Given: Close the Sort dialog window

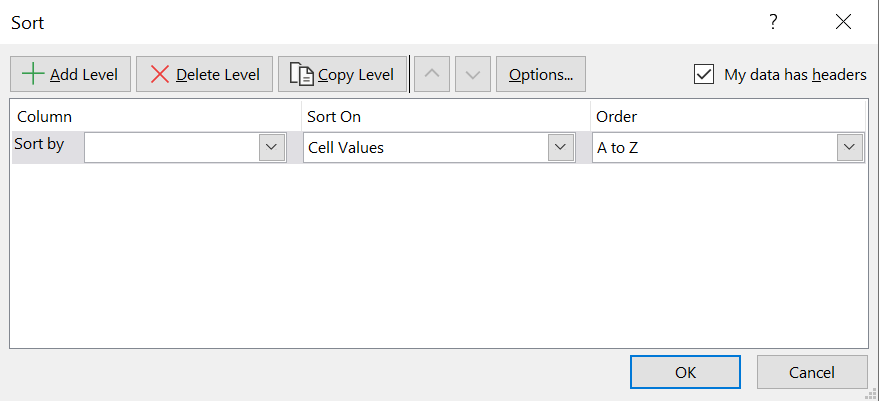Looking at the screenshot, I should click(842, 22).
